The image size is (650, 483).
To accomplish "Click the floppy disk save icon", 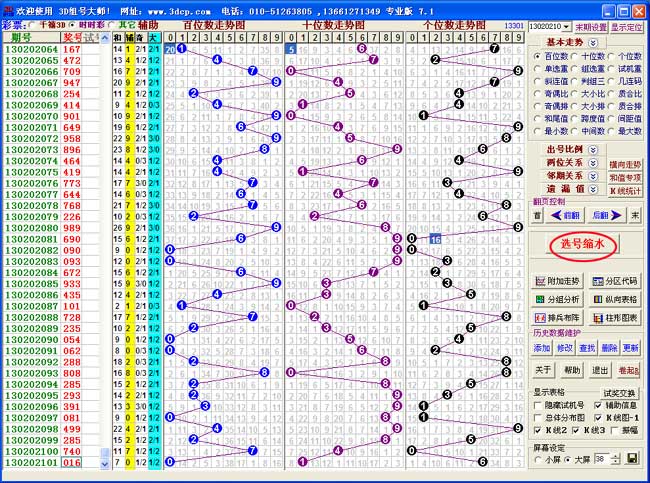I will (632, 458).
